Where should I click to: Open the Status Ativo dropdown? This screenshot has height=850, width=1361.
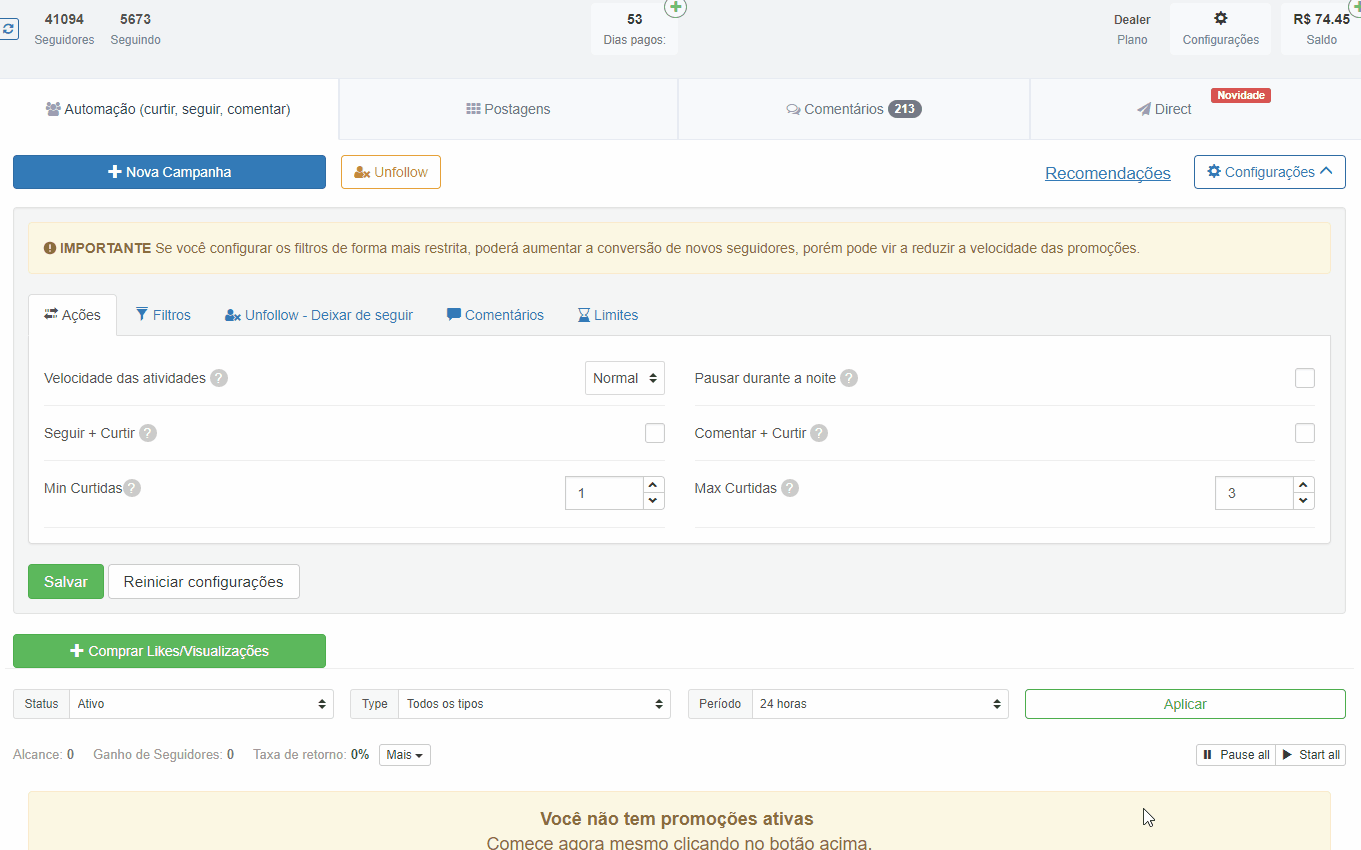click(202, 704)
